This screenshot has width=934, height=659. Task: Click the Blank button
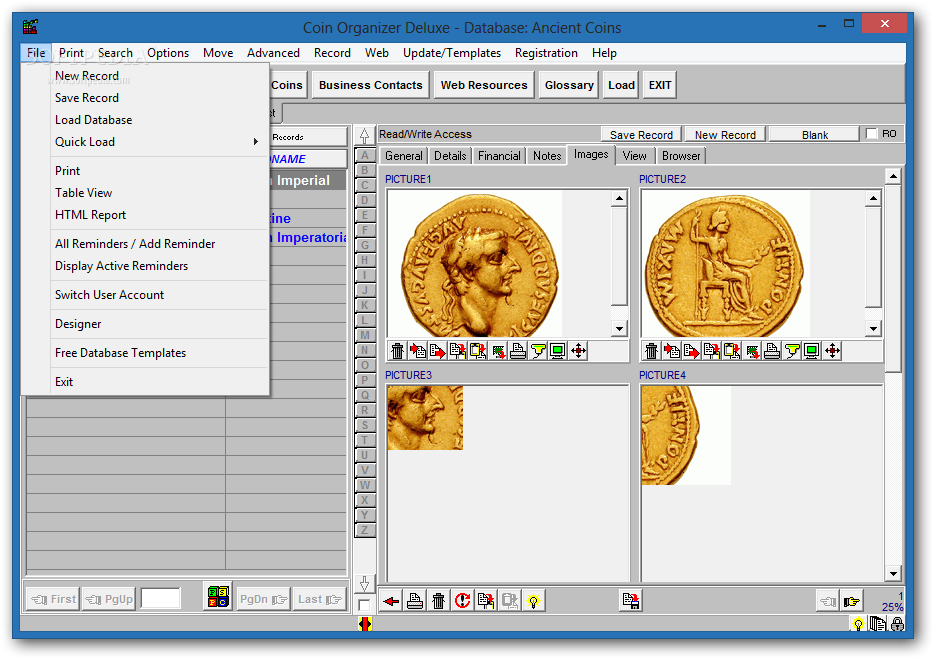(x=814, y=135)
